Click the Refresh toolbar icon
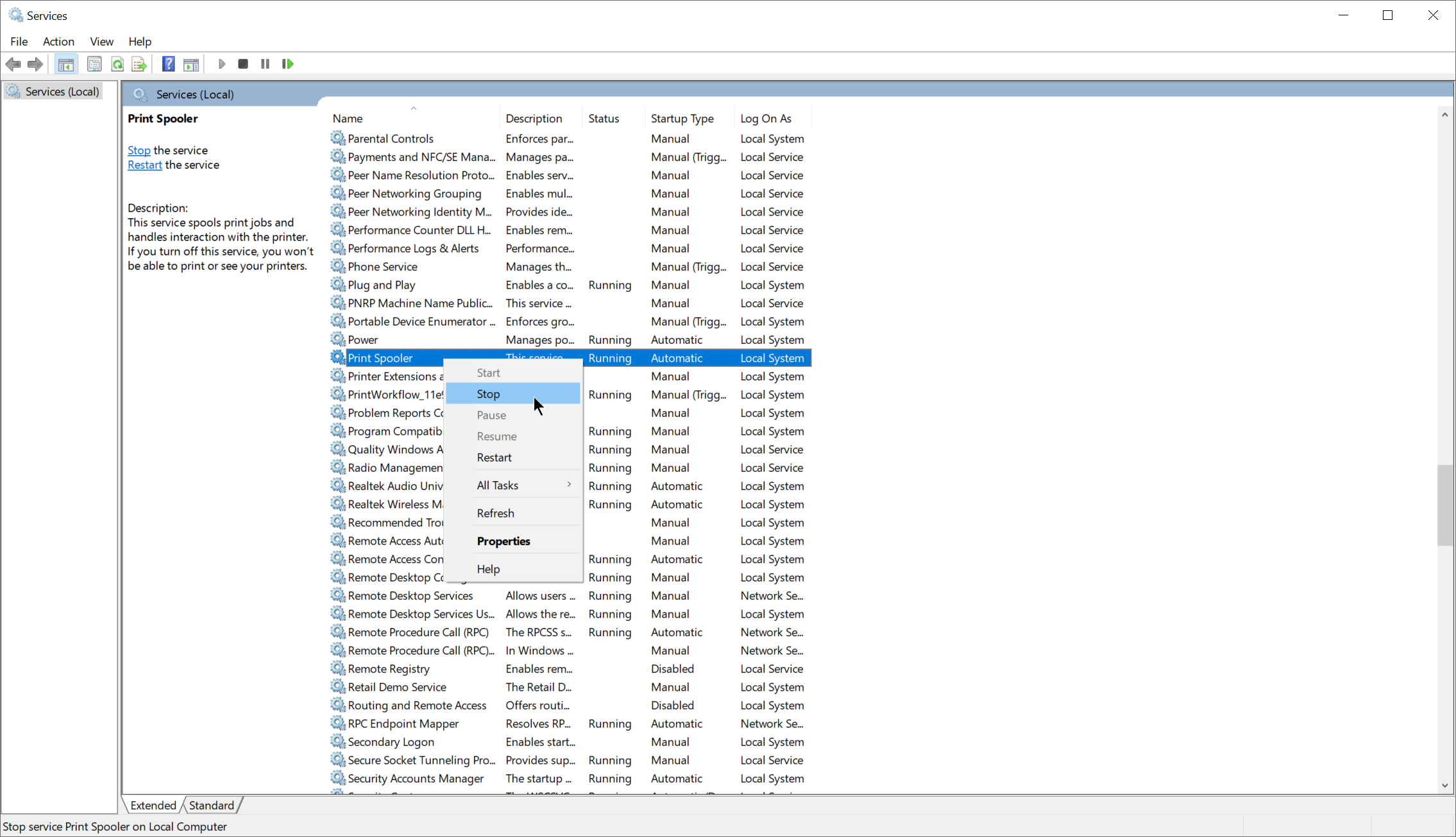The width and height of the screenshot is (1456, 837). (117, 64)
